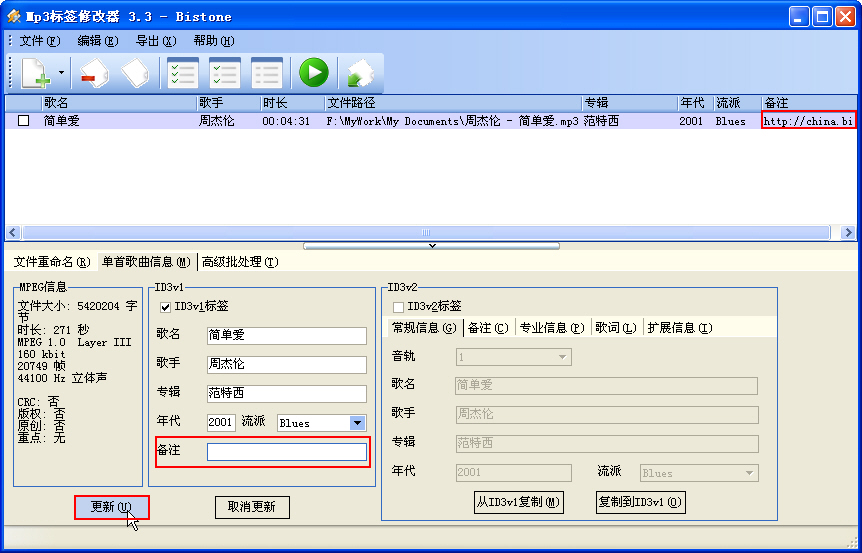Click the remove file icon with red minus
Screen dimensions: 862x553
pyautogui.click(x=94, y=73)
